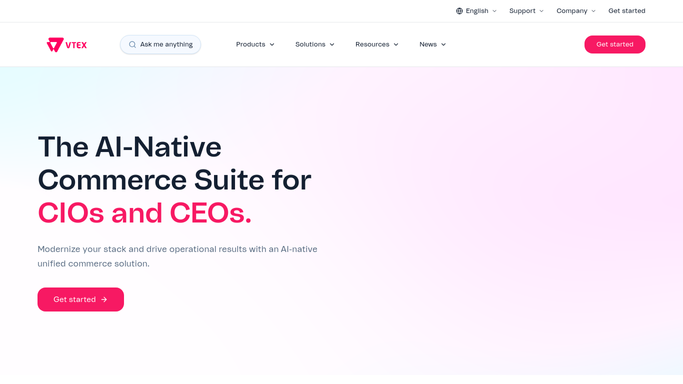Click the search magnifier icon
This screenshot has height=384, width=683.
coord(132,44)
